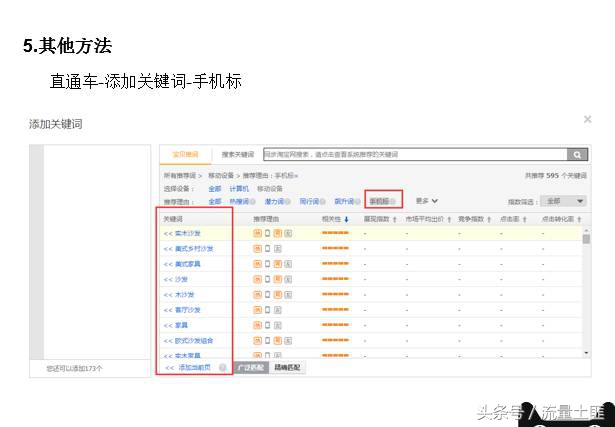
Task: Sort by 竞争指数 column
Action: 475,219
